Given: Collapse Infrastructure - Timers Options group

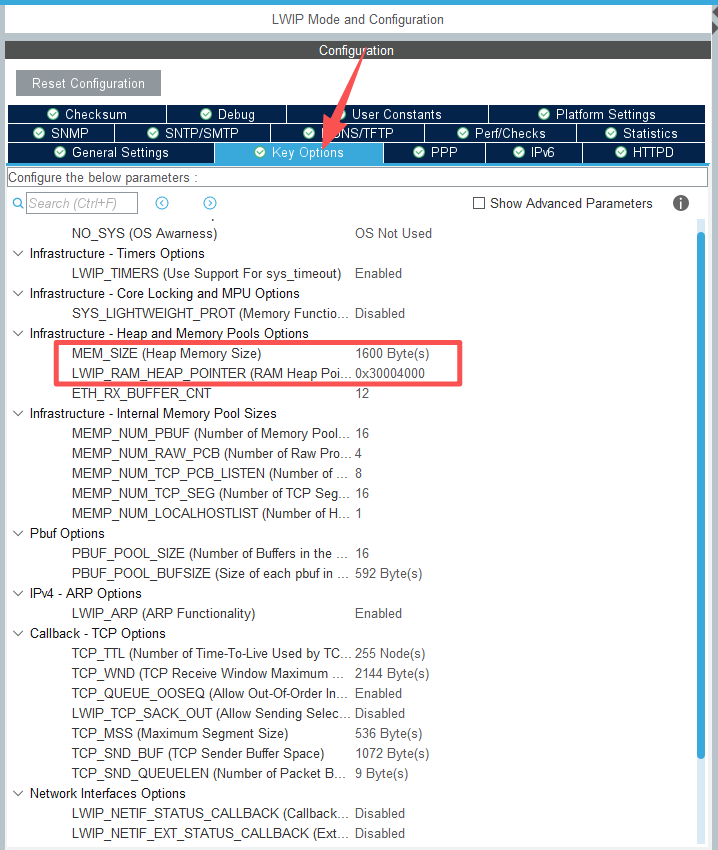Looking at the screenshot, I should click(18, 253).
